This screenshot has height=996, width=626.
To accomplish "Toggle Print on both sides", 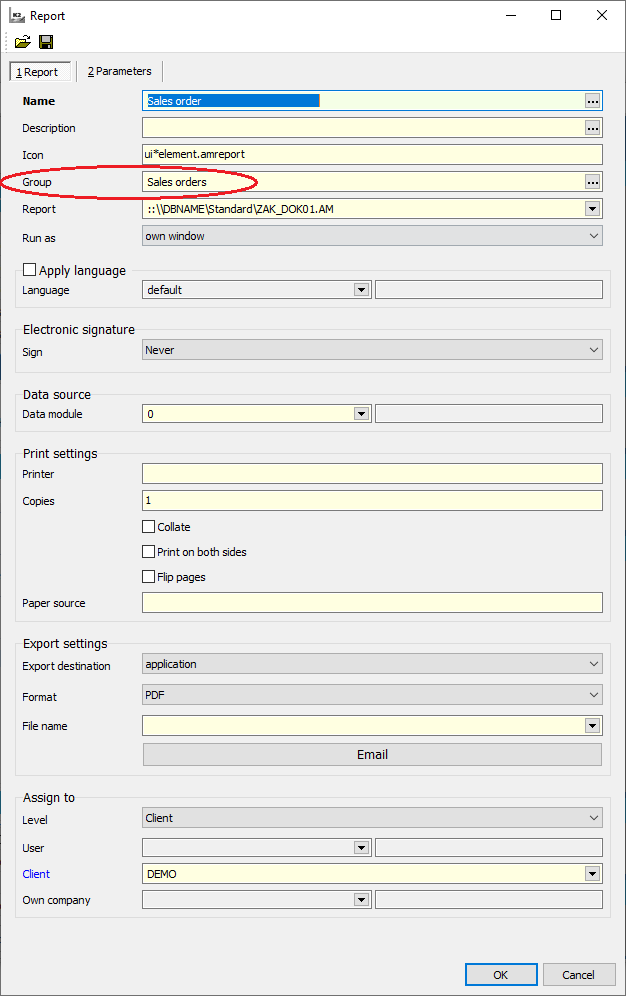I will pos(149,552).
